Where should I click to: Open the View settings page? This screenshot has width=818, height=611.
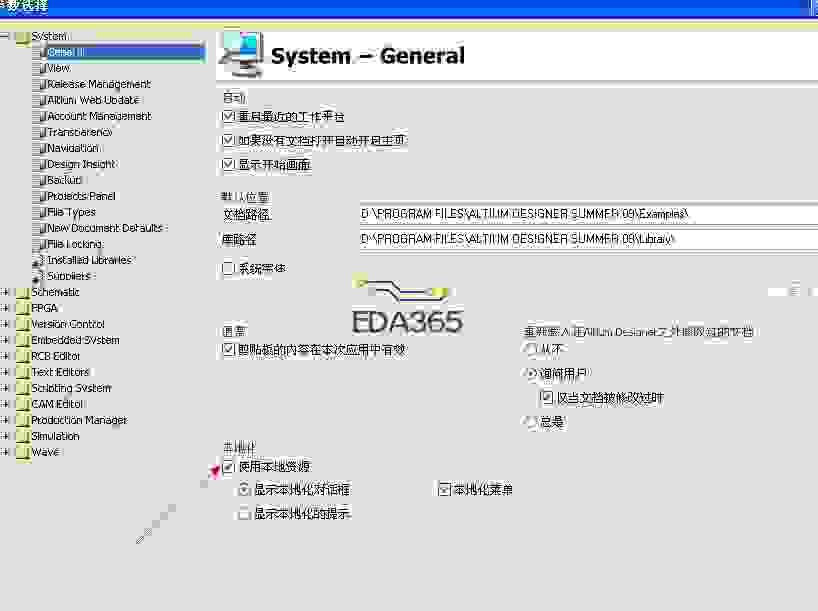pos(58,68)
